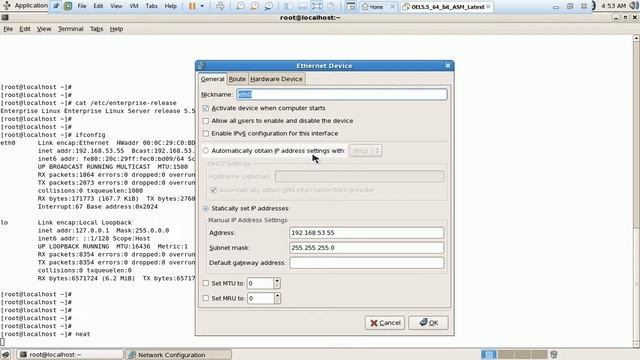Open the VMware View menu

[x=116, y=6]
